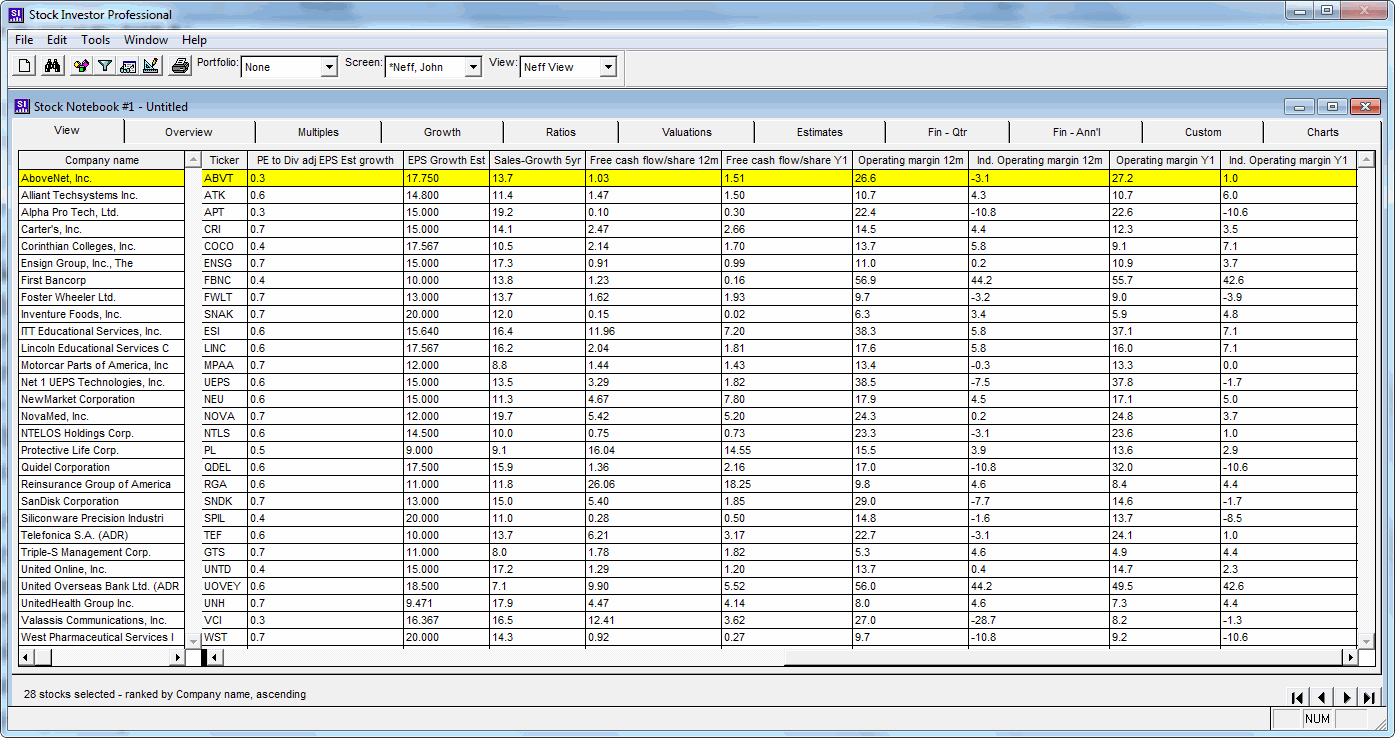Click the colored shapes icon beside binoculars

81,67
